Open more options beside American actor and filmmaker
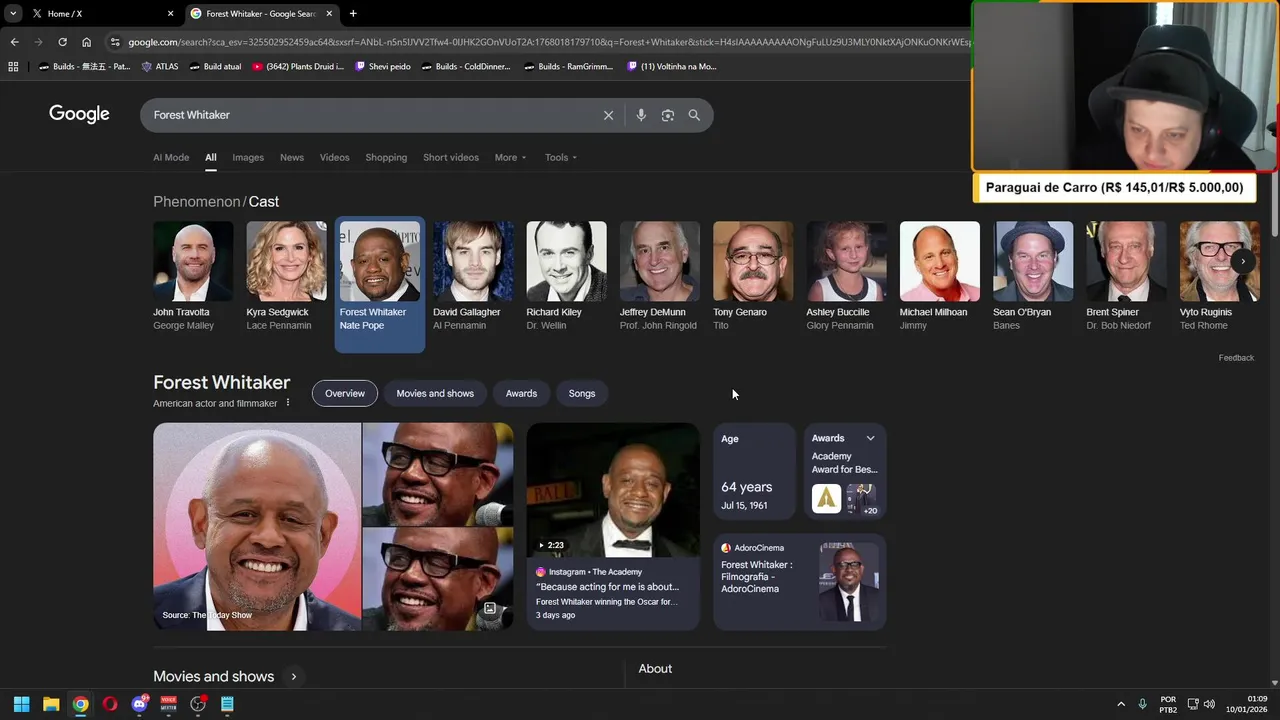Image resolution: width=1280 pixels, height=720 pixels. 288,403
